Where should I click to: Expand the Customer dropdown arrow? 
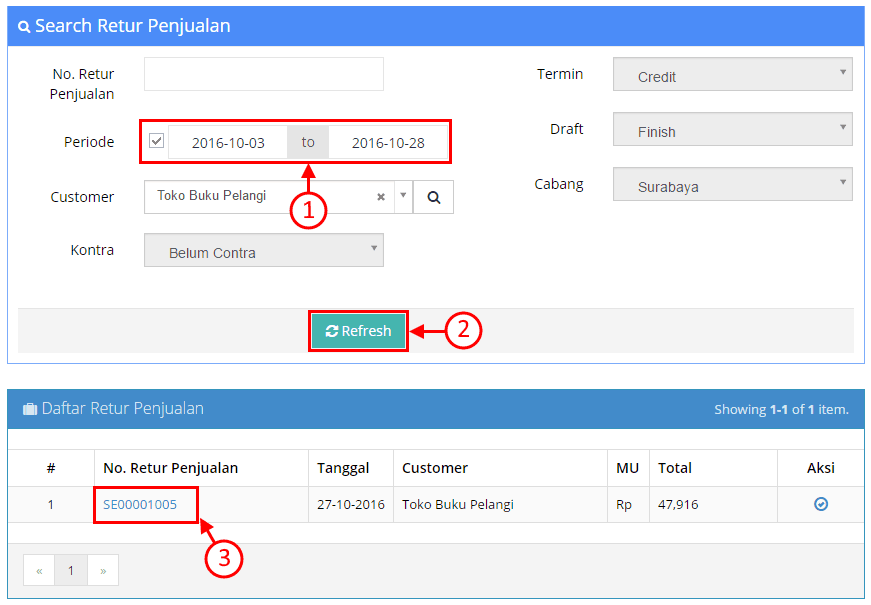tap(403, 196)
